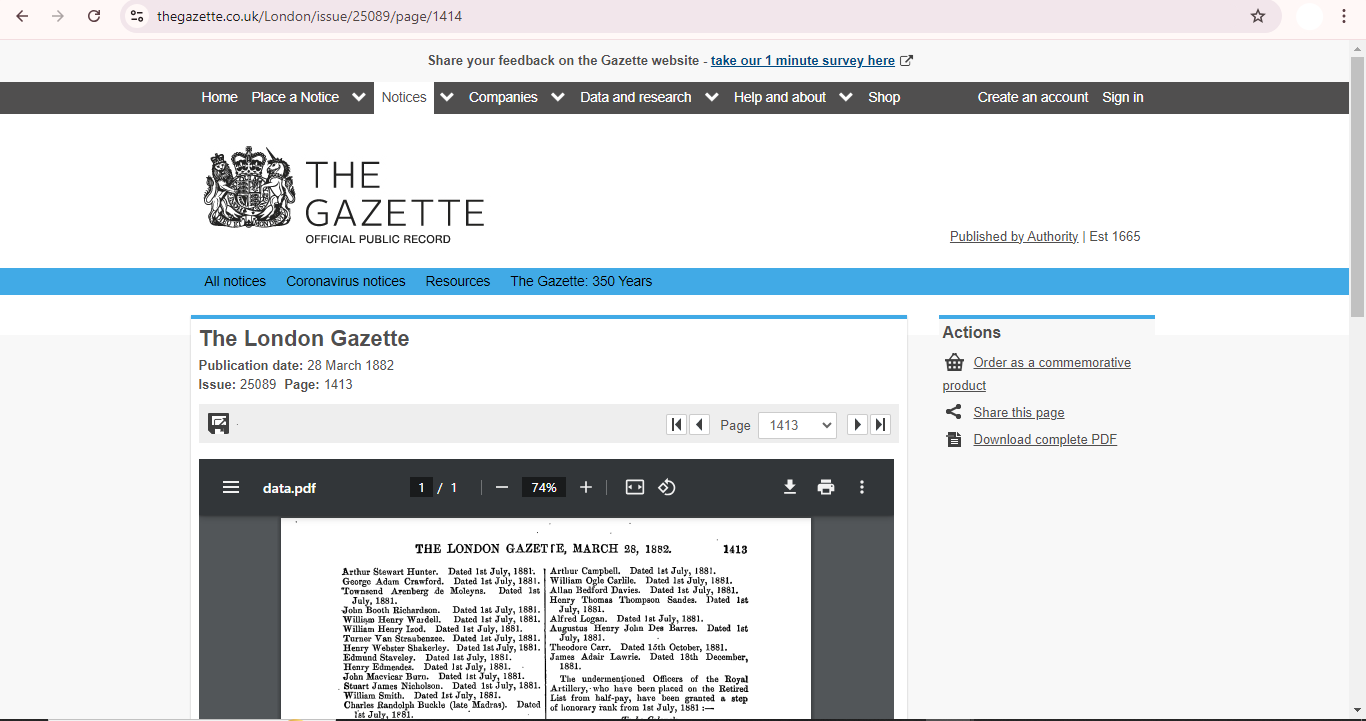Open Chrome three-dot menu
Screen dimensions: 1366x721
(1344, 16)
